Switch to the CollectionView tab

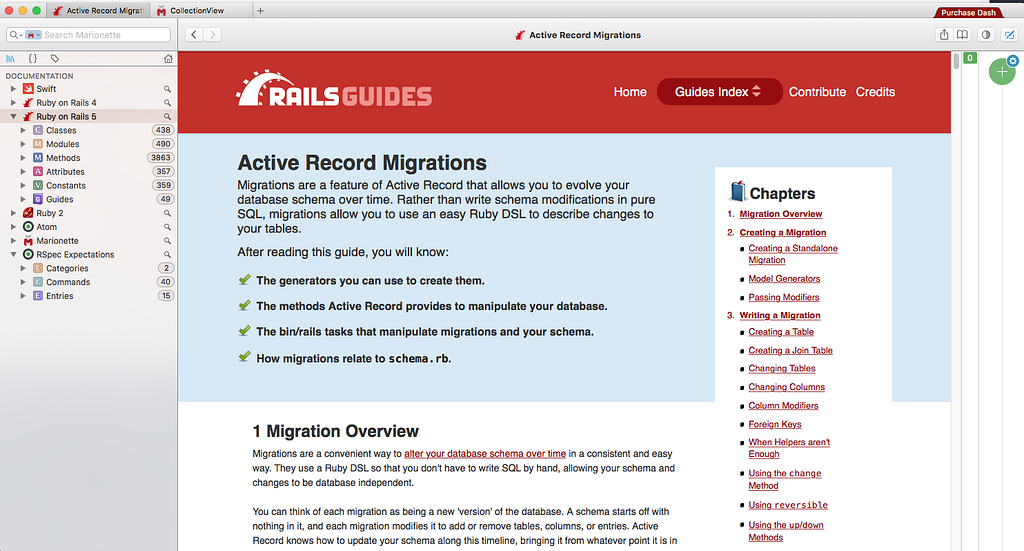201,10
